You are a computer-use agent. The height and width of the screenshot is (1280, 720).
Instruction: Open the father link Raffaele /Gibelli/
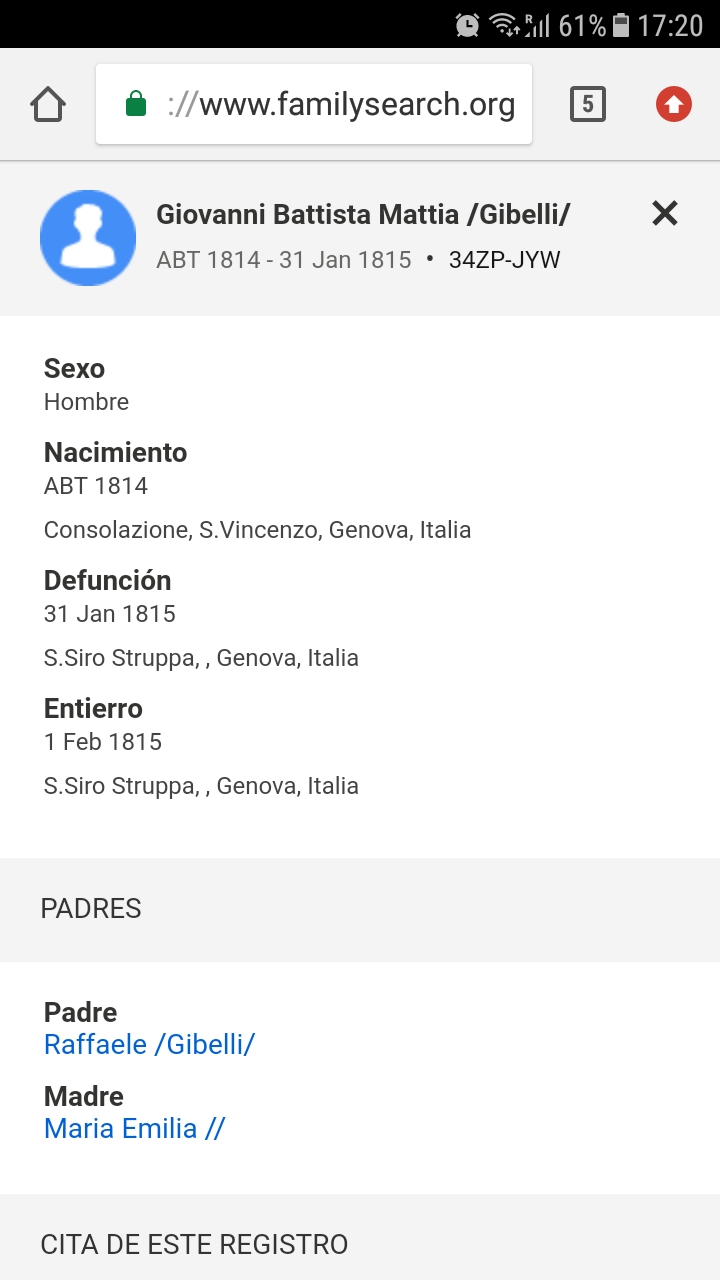click(x=150, y=1044)
